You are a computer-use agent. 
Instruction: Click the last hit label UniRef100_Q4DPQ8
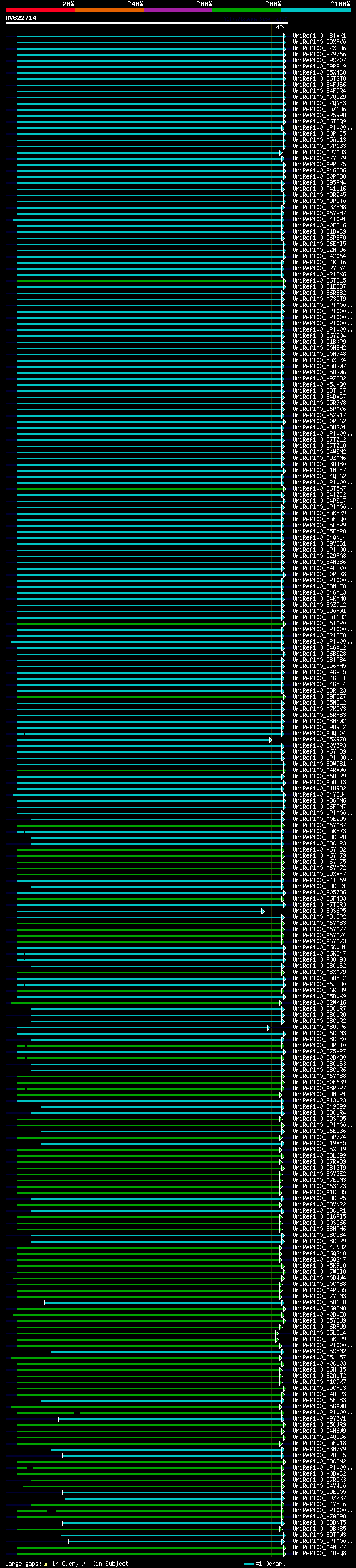tap(319, 1554)
